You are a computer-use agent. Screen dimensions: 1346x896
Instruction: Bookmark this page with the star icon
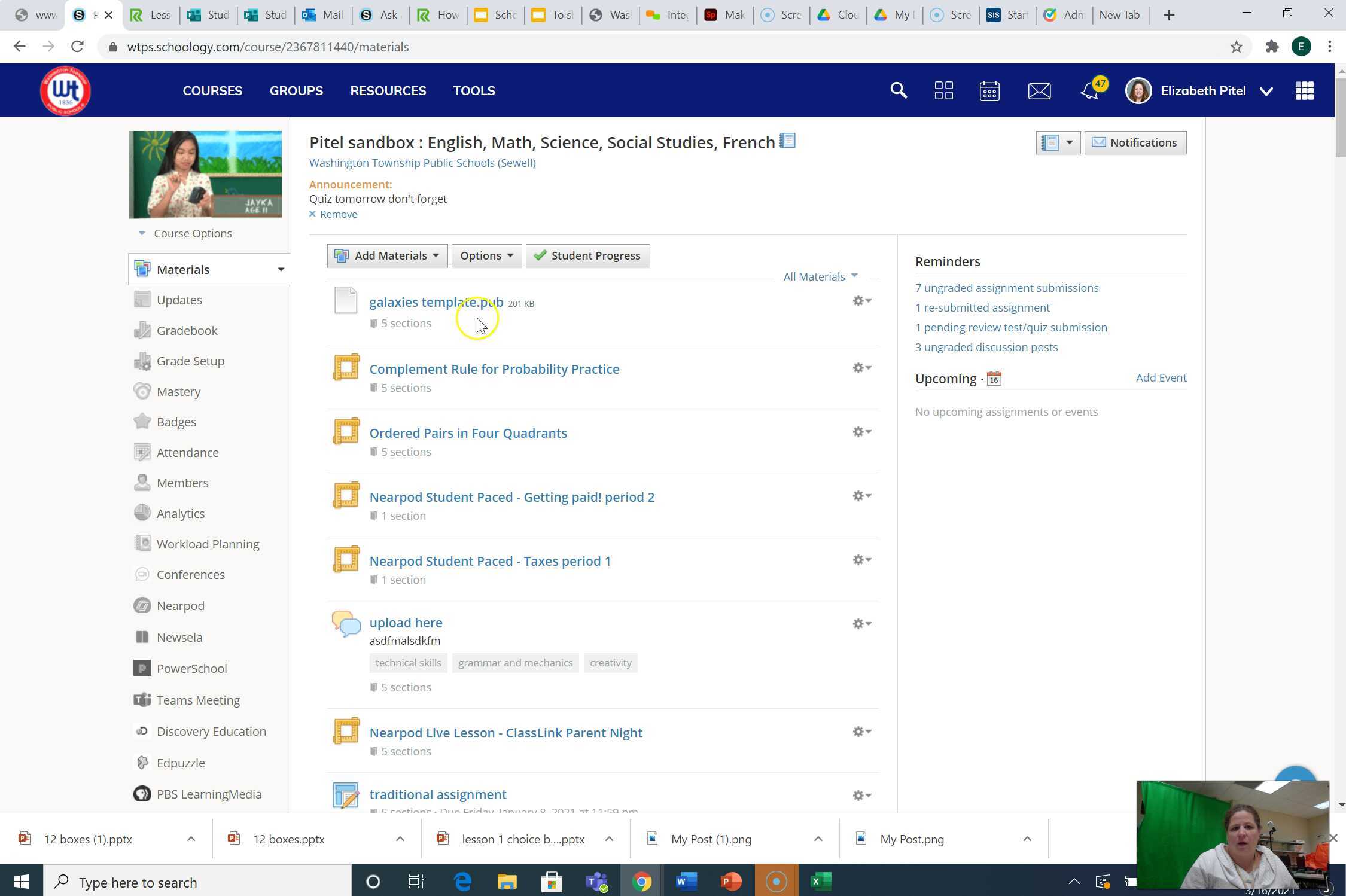1236,47
